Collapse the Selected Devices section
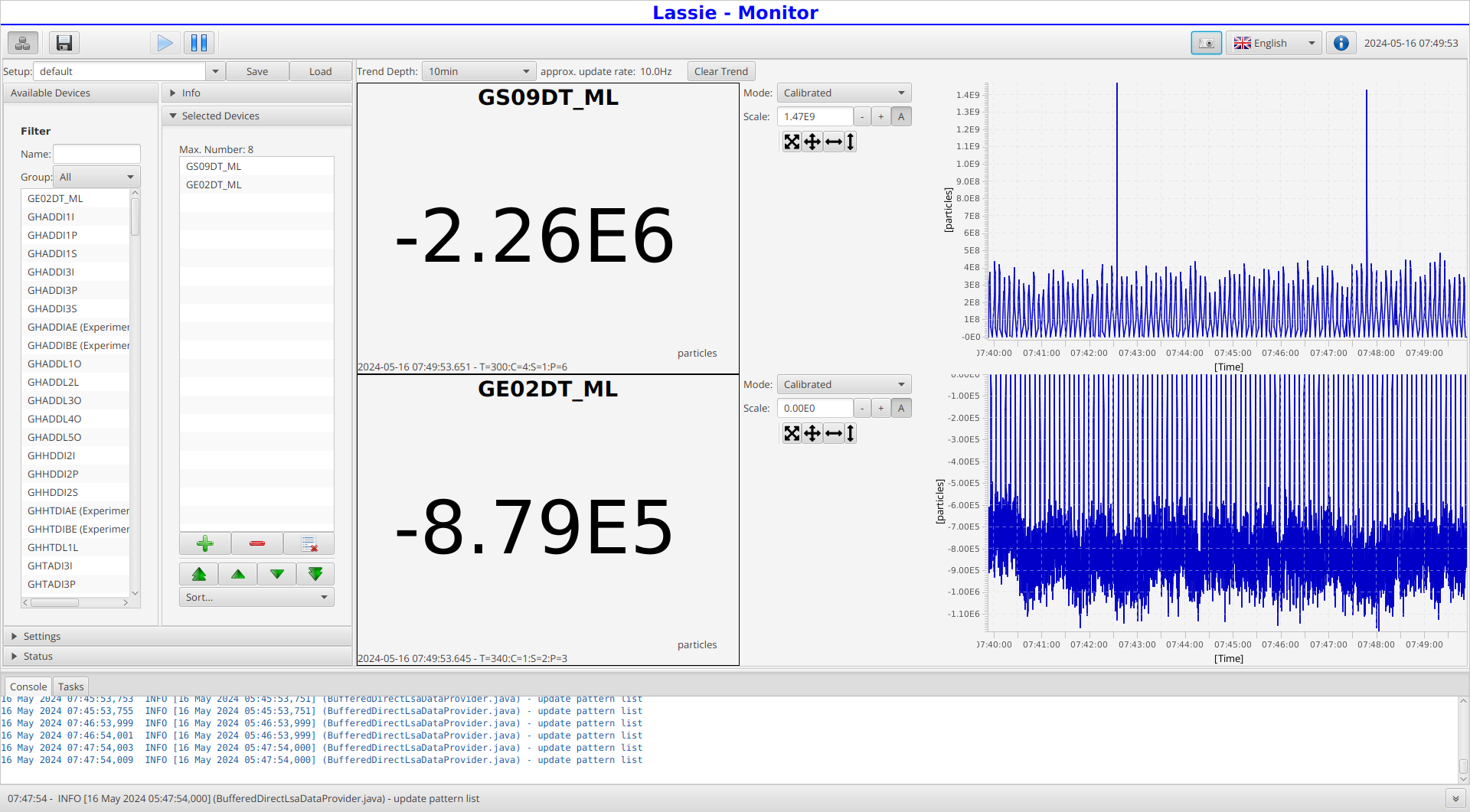This screenshot has height=812, width=1470. 256,116
